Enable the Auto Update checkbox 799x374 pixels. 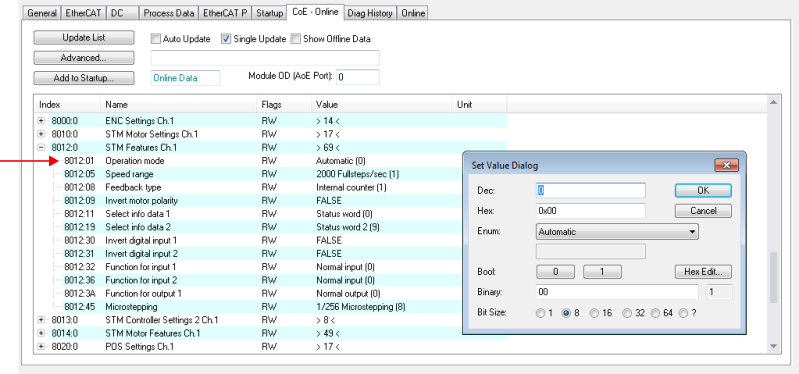pos(155,39)
